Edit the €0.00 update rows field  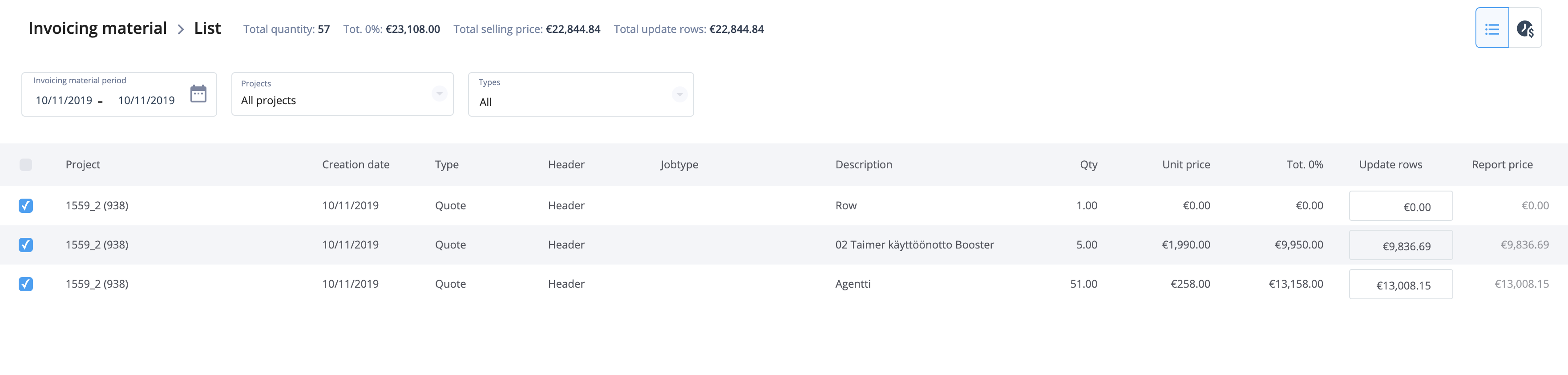1401,206
